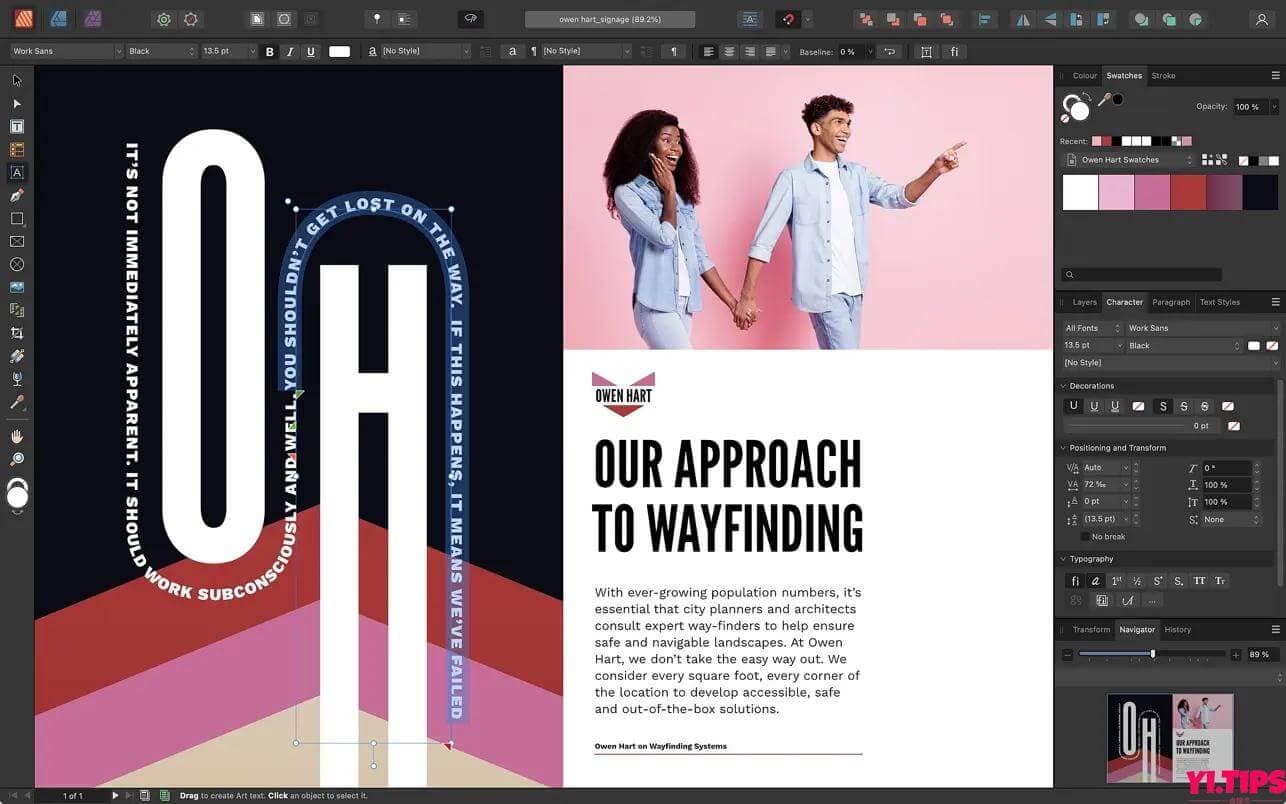The image size is (1286, 804).
Task: Select the Vector Crop tool
Action: 16,333
